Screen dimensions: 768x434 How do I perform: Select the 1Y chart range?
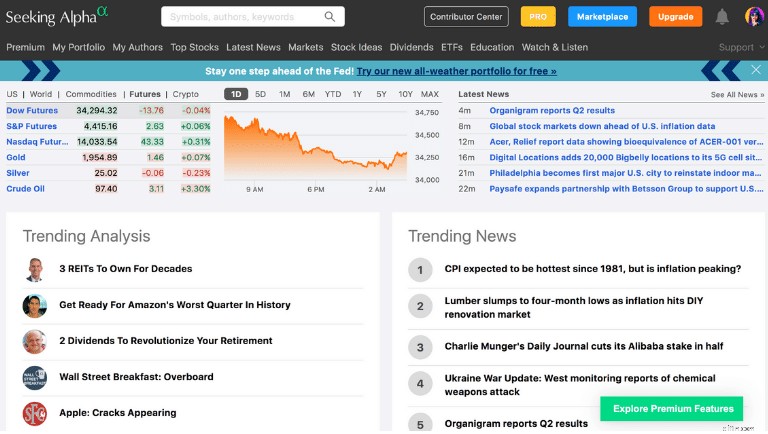click(357, 94)
